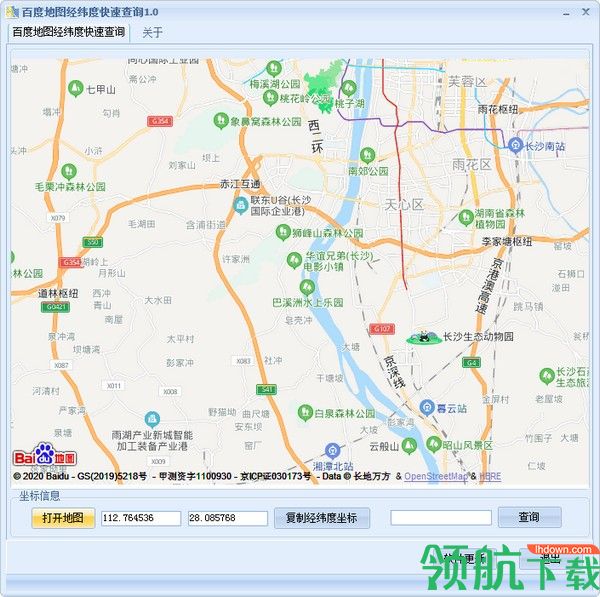Click the 湘潭北站 station icon
This screenshot has height=597, width=600.
click(333, 452)
